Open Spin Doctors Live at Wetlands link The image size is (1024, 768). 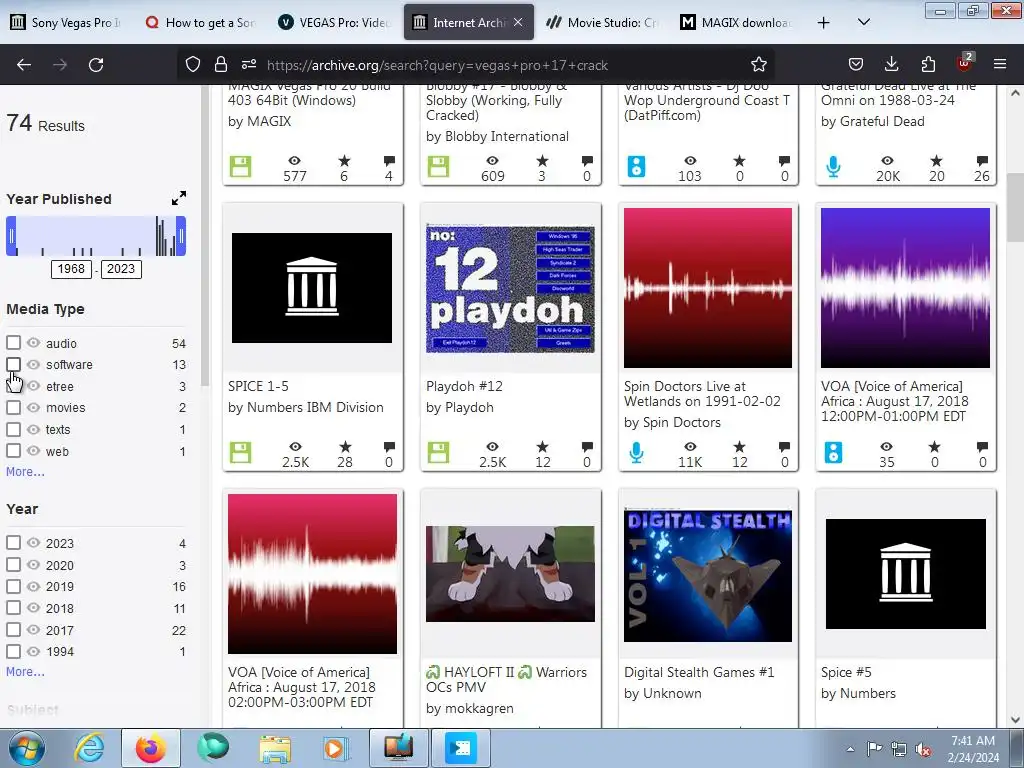(x=702, y=394)
